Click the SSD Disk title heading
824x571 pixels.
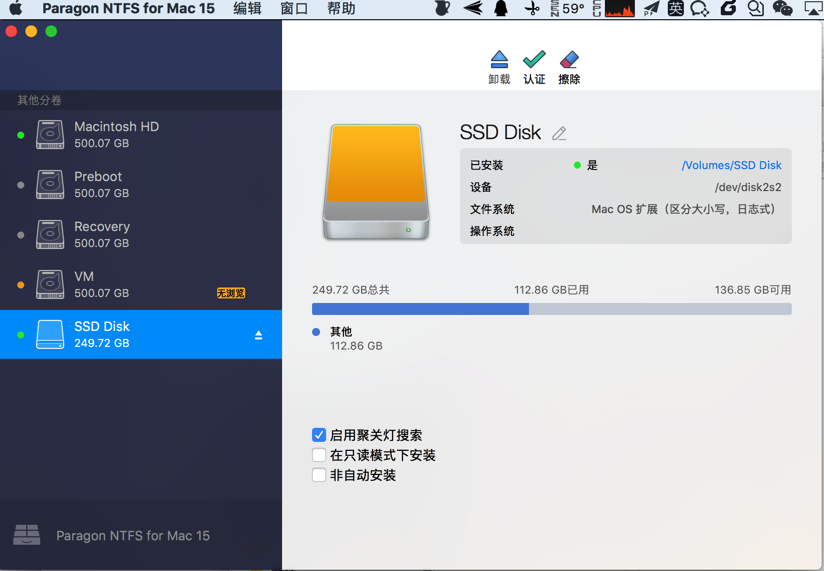(x=500, y=132)
